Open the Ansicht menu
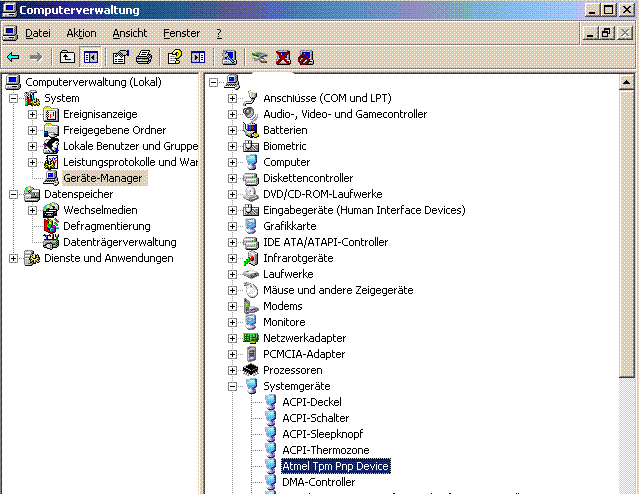This screenshot has width=639, height=494. pyautogui.click(x=129, y=33)
